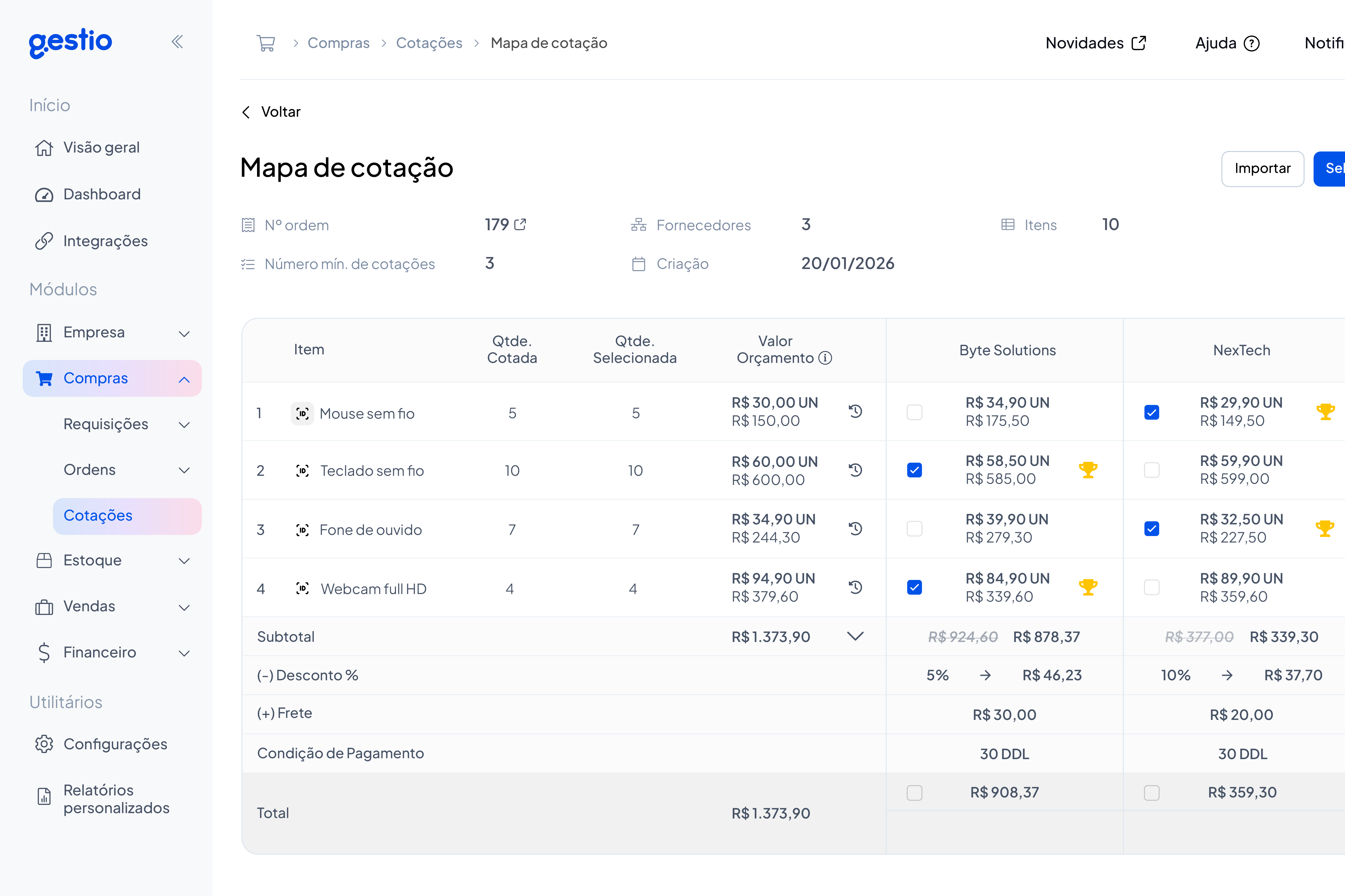Viewport: 1345px width, 896px height.
Task: Click the gestio logo
Action: coord(70,42)
